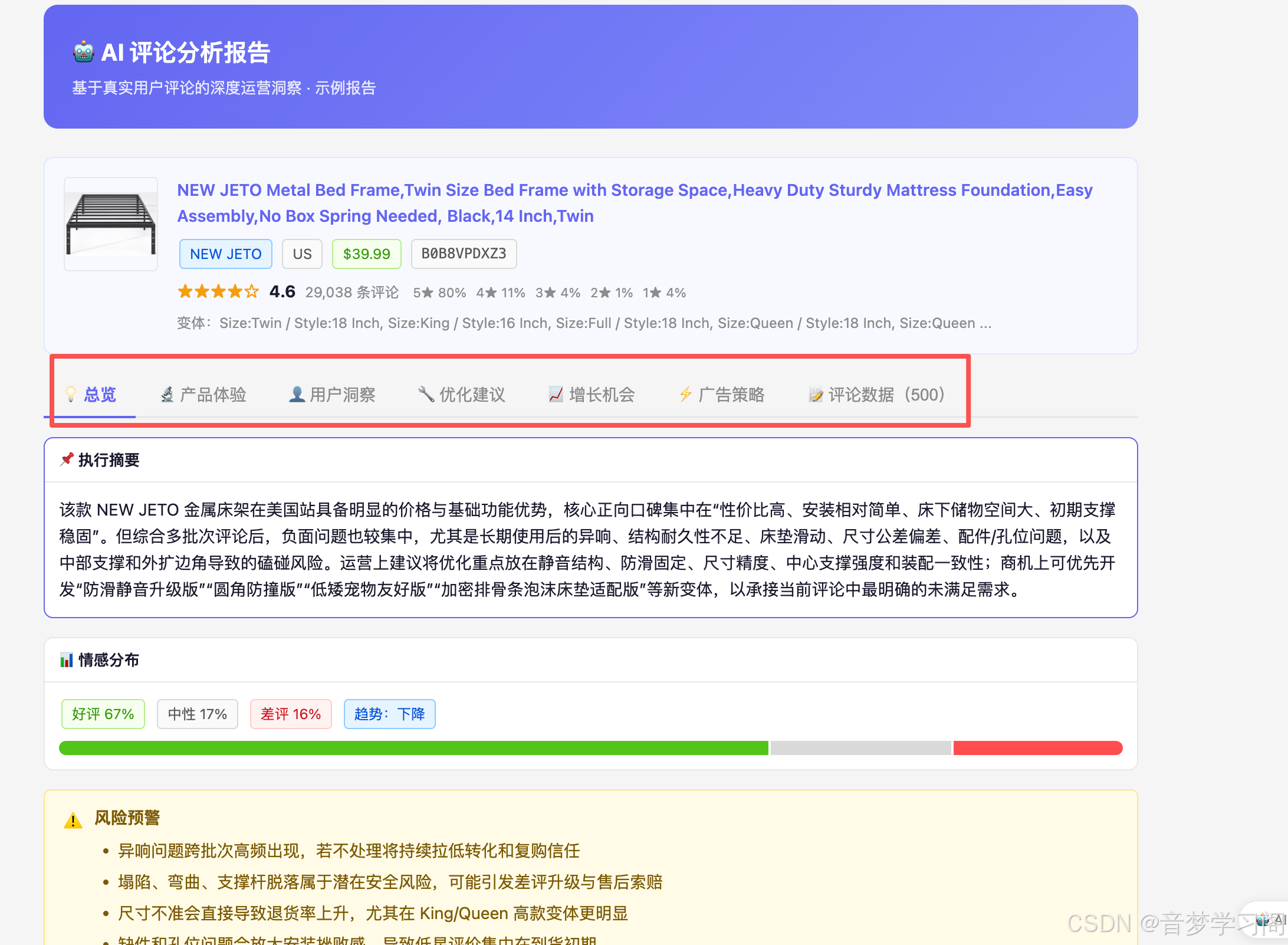The height and width of the screenshot is (945, 1288).
Task: Click the 异响问题跨批次高频出现 warning item
Action: [349, 851]
